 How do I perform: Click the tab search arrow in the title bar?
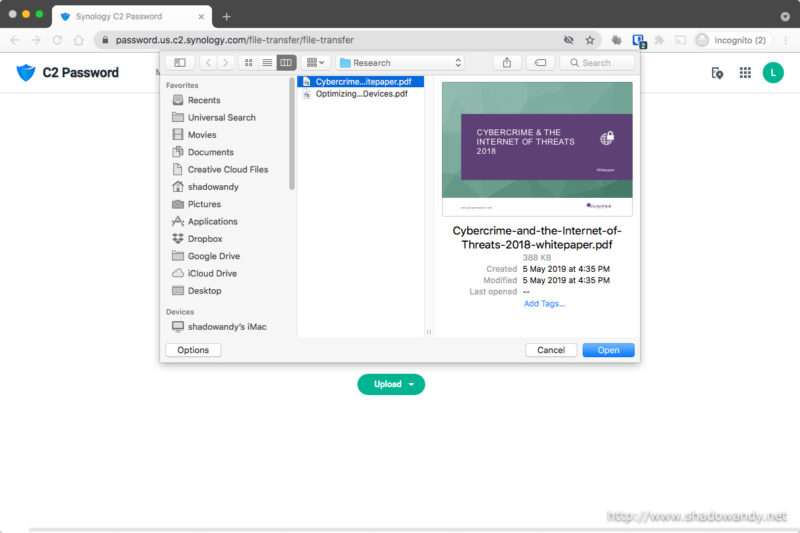tap(785, 16)
